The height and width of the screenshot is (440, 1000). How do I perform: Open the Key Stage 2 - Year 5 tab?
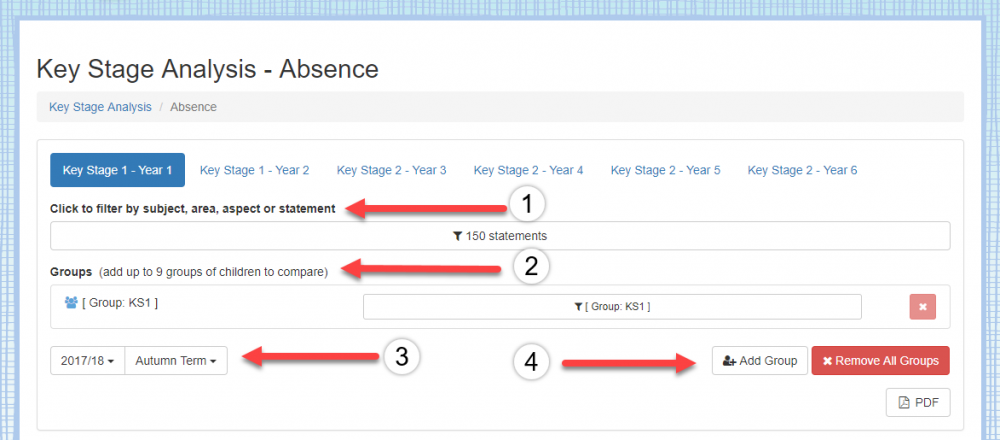(x=665, y=170)
